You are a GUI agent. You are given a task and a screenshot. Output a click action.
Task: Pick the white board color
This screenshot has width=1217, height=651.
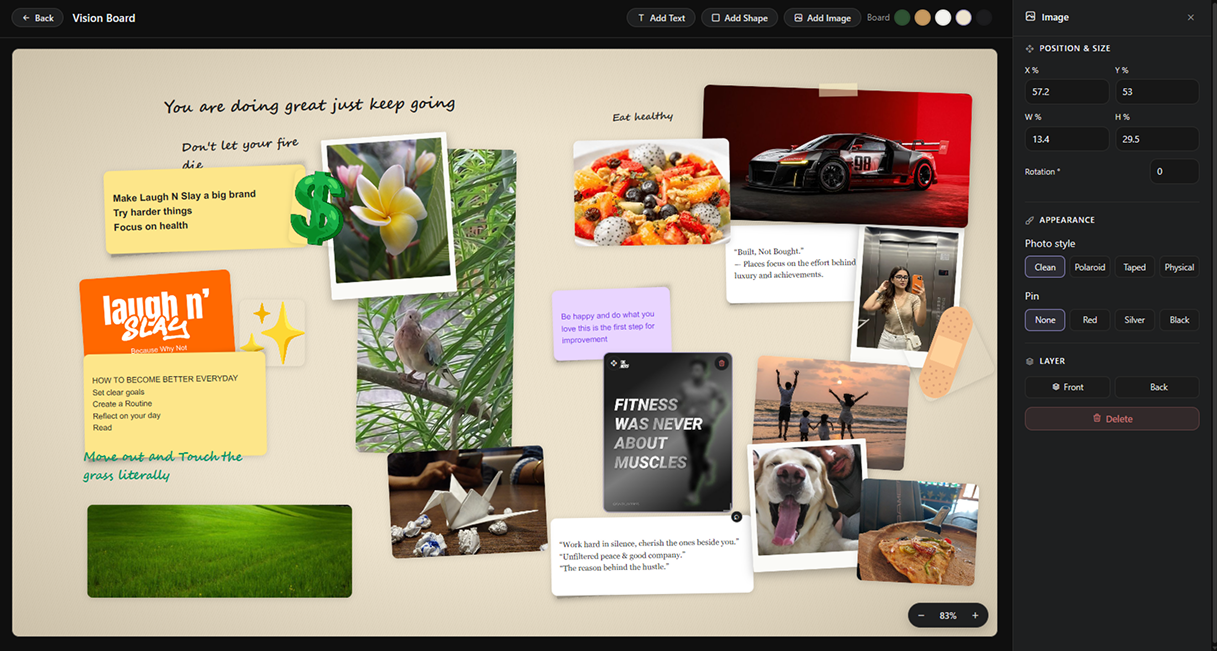(943, 18)
